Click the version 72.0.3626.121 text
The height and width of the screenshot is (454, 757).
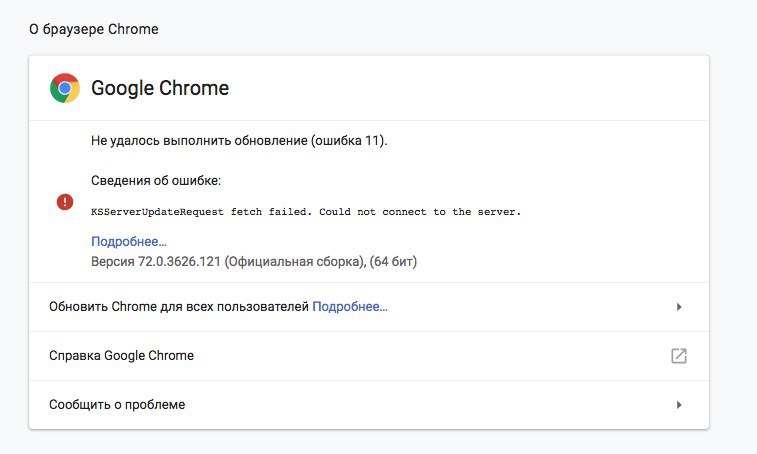pyautogui.click(x=179, y=261)
